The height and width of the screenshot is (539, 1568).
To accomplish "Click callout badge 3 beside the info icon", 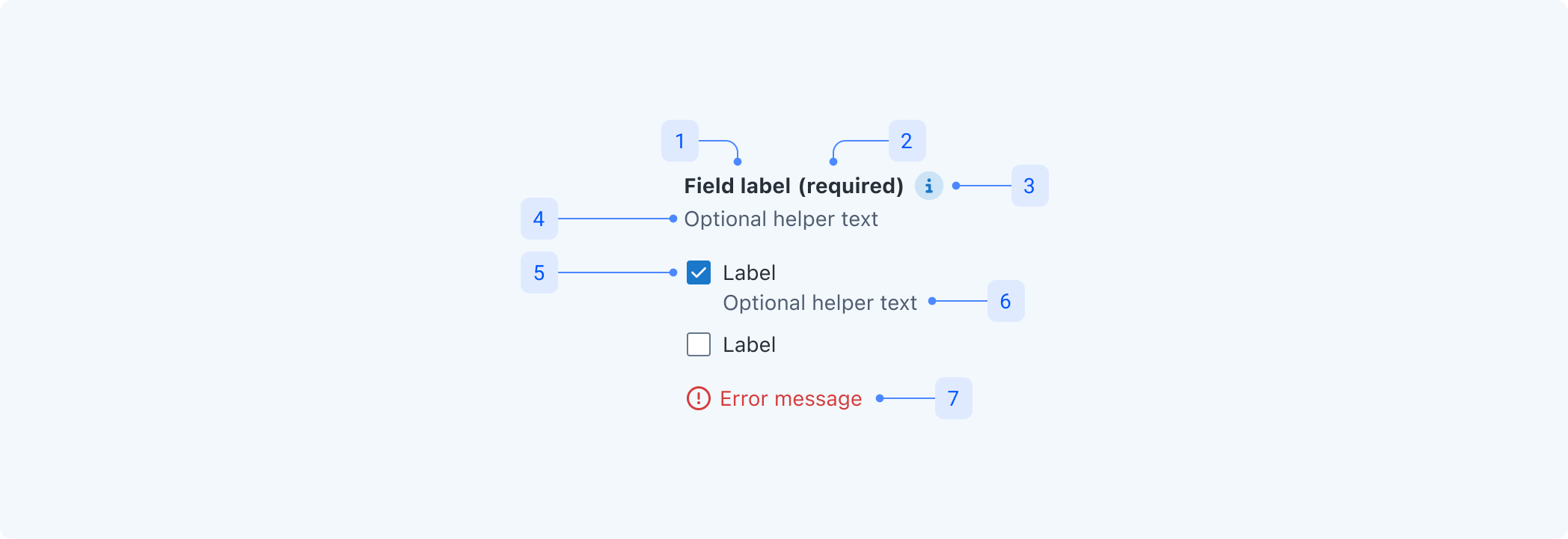I will (1030, 186).
